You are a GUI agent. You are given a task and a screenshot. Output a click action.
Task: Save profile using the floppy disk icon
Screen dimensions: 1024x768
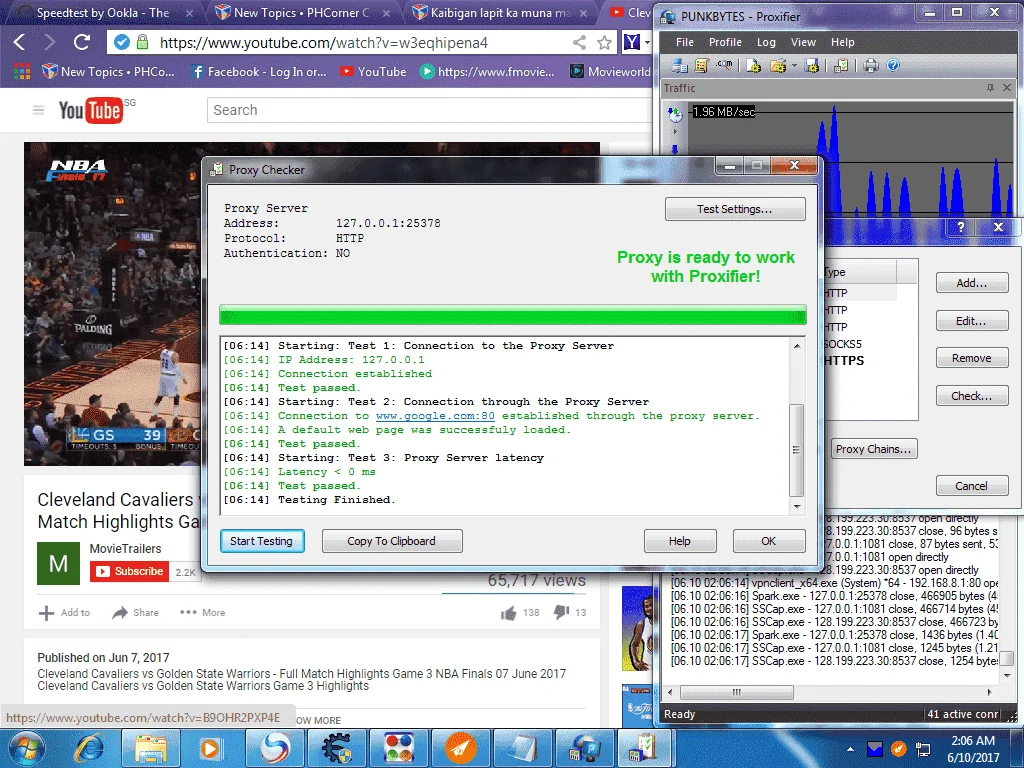pyautogui.click(x=812, y=65)
